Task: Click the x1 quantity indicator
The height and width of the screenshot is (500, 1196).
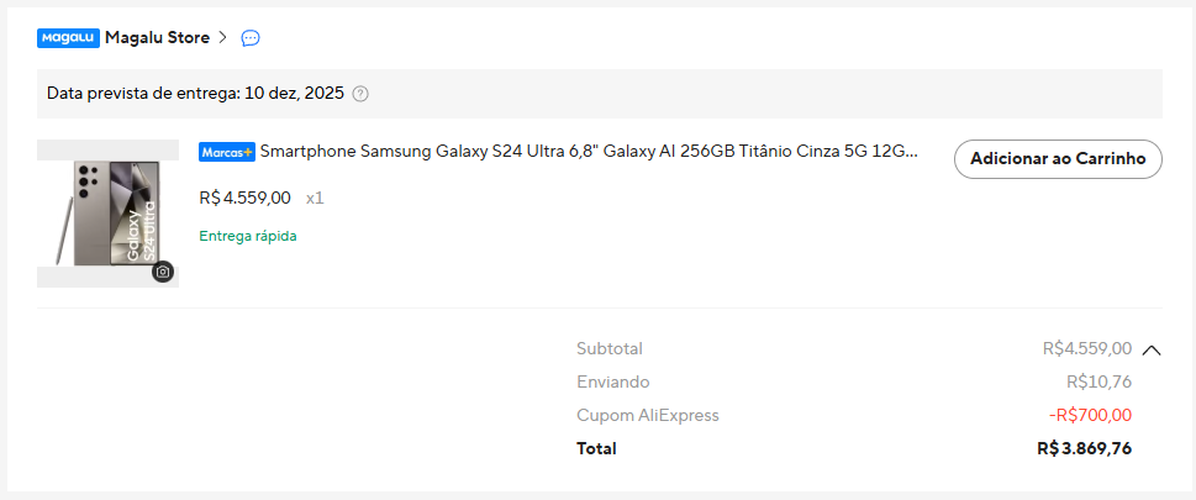Action: pyautogui.click(x=315, y=198)
